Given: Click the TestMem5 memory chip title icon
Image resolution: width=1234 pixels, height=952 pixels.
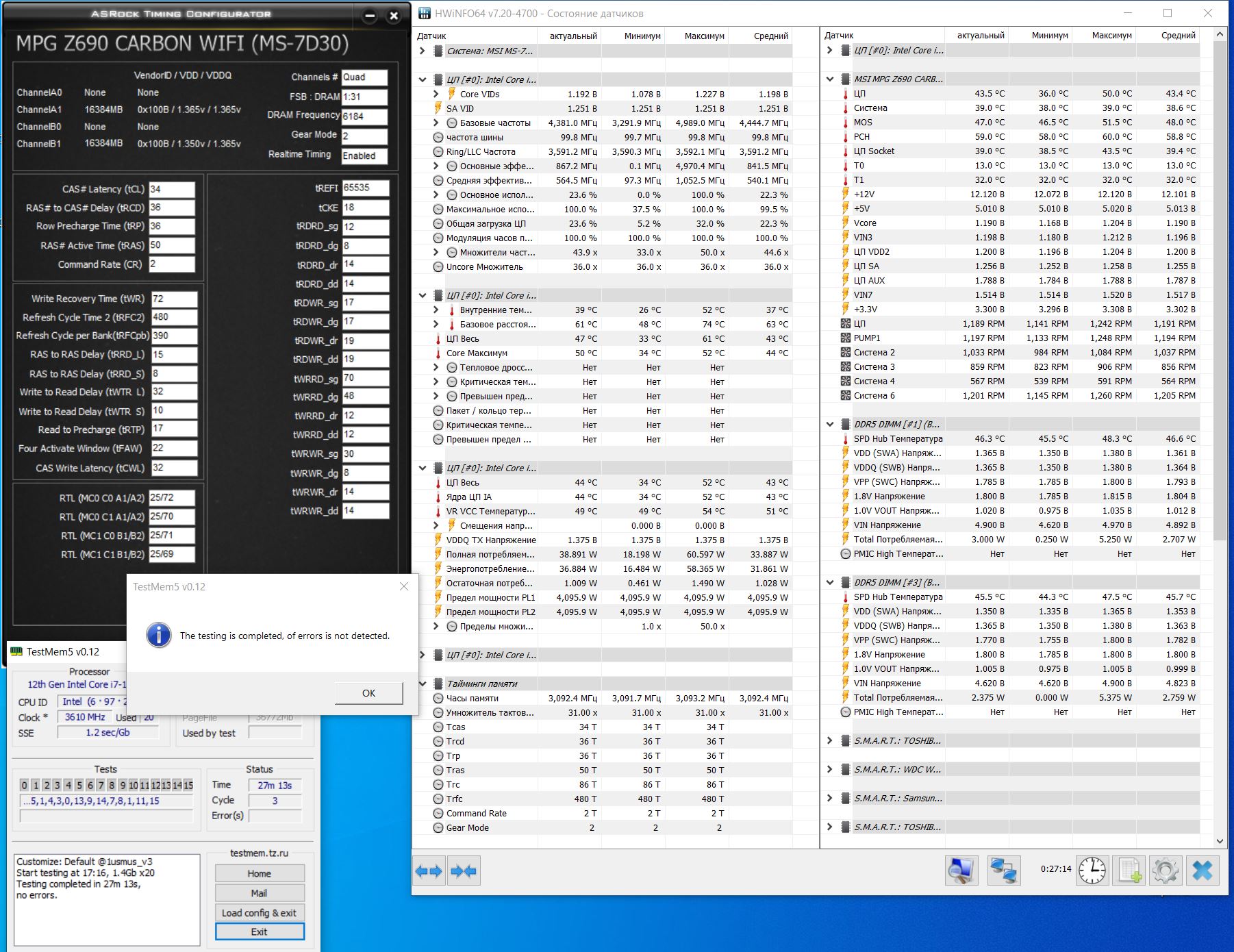Looking at the screenshot, I should point(17,651).
